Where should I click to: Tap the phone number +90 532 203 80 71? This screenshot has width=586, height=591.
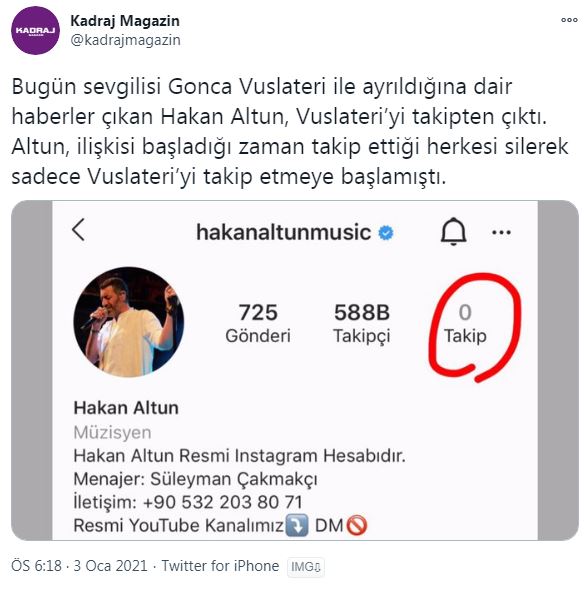tap(223, 502)
